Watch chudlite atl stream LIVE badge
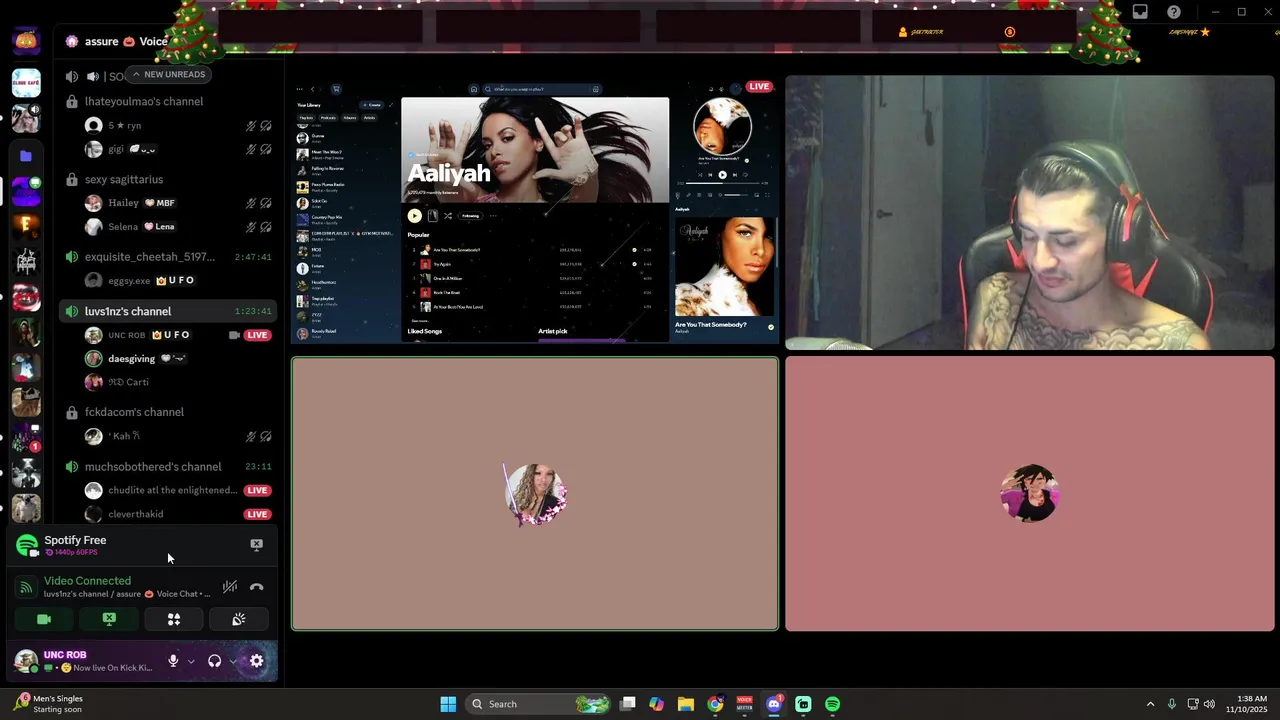This screenshot has height=720, width=1280. 258,490
